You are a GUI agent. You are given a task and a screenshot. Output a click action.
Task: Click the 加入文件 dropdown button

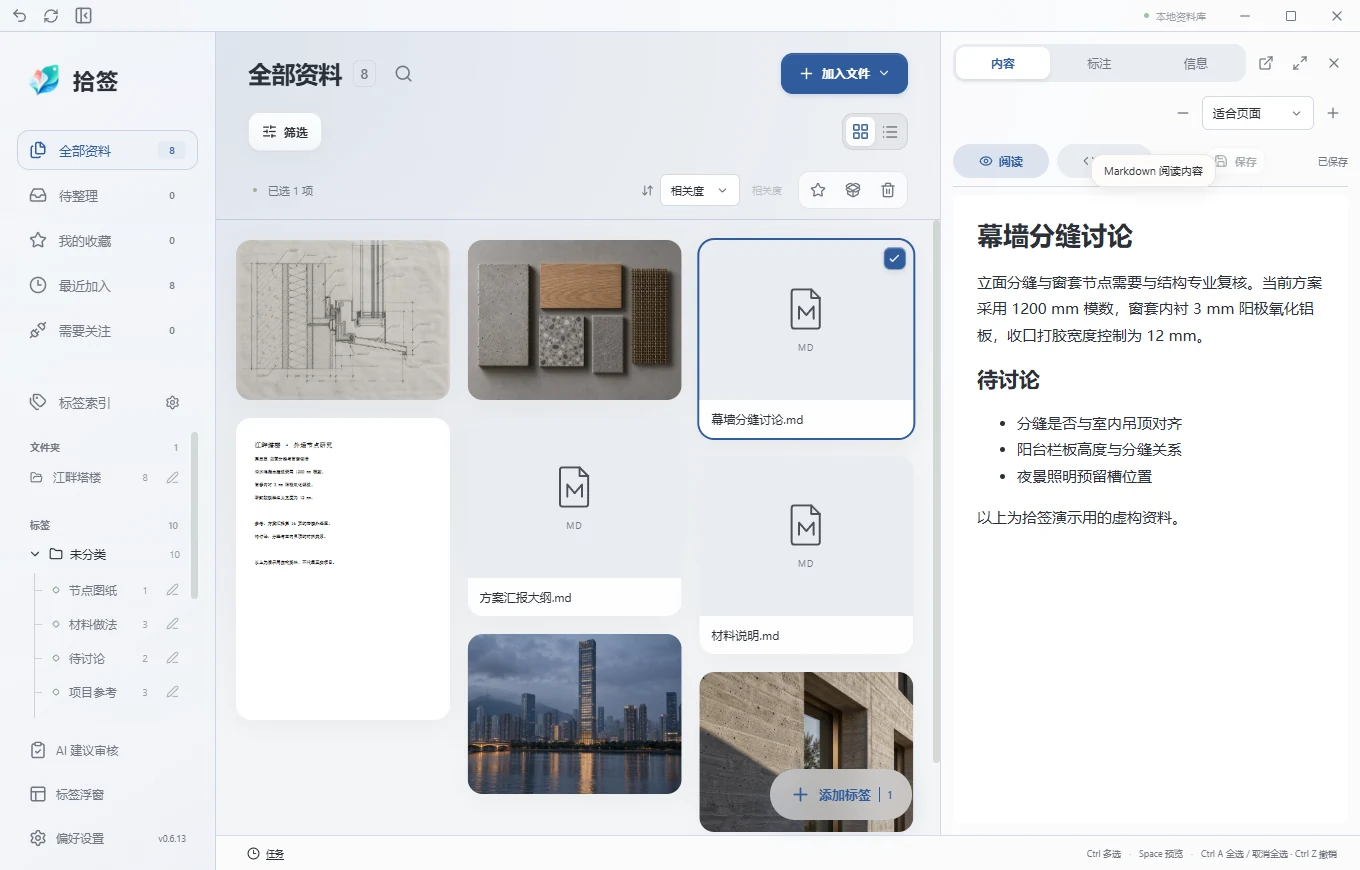(844, 74)
